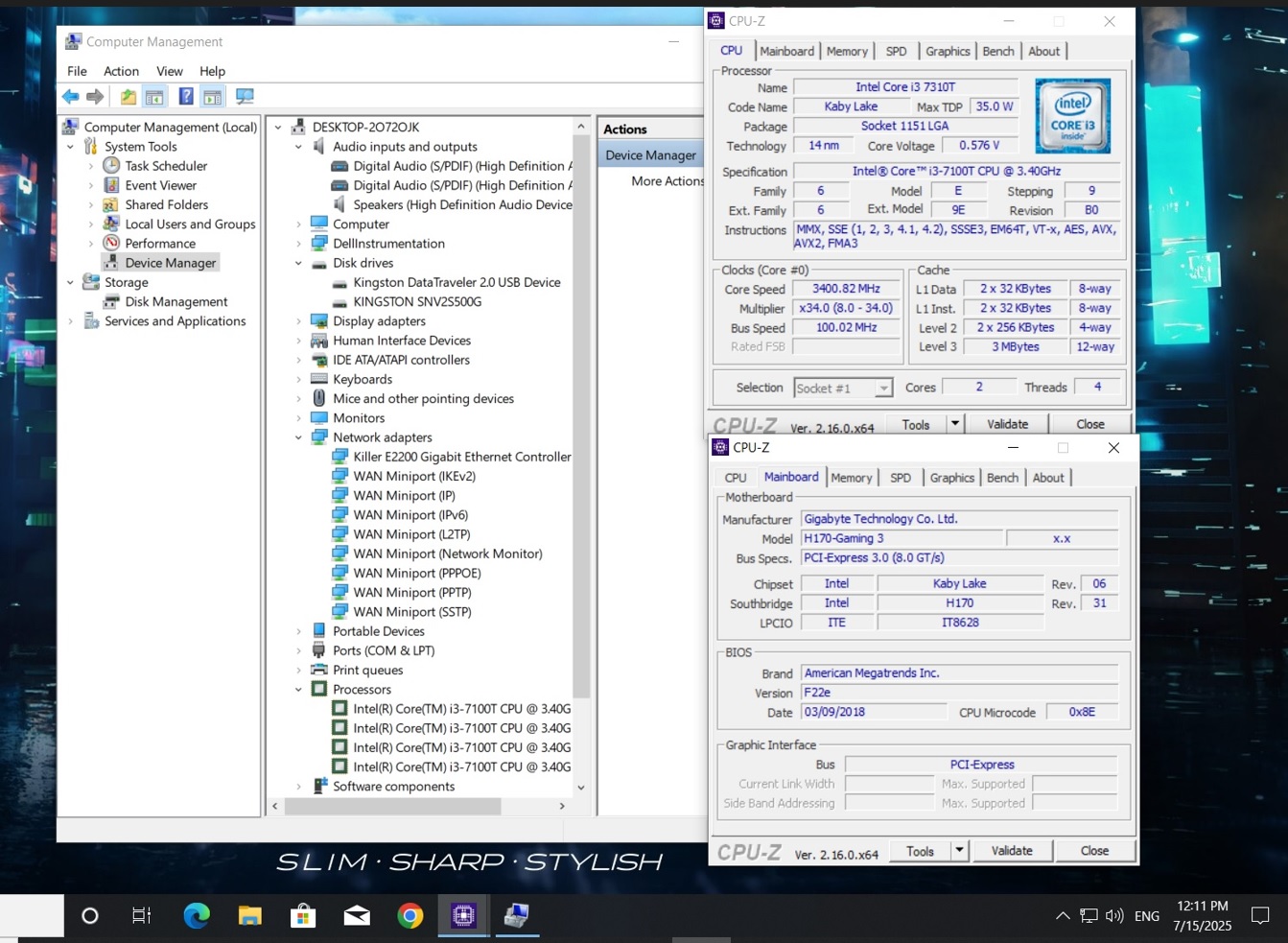Select the KINGSTON SNV2S500G disk drive
Viewport: 1288px width, 943px height.
417,301
